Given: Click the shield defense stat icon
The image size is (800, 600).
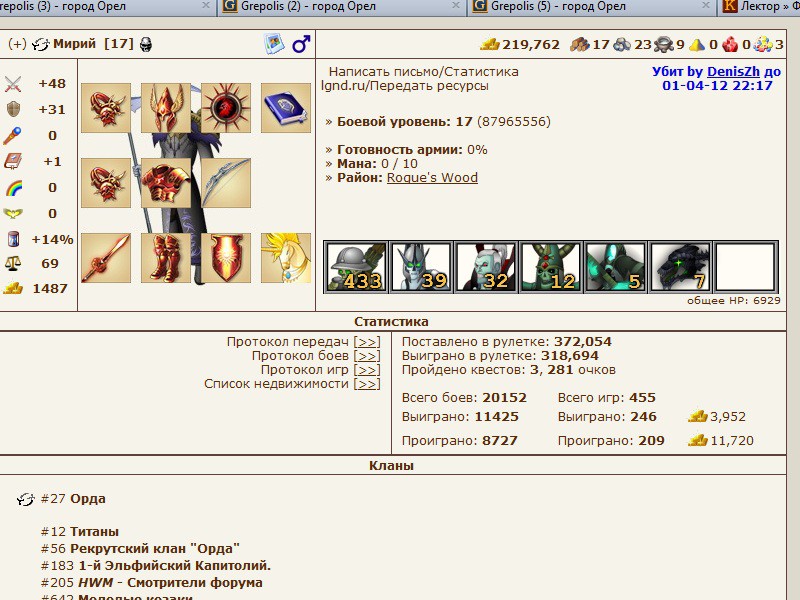Looking at the screenshot, I should 13,109.
